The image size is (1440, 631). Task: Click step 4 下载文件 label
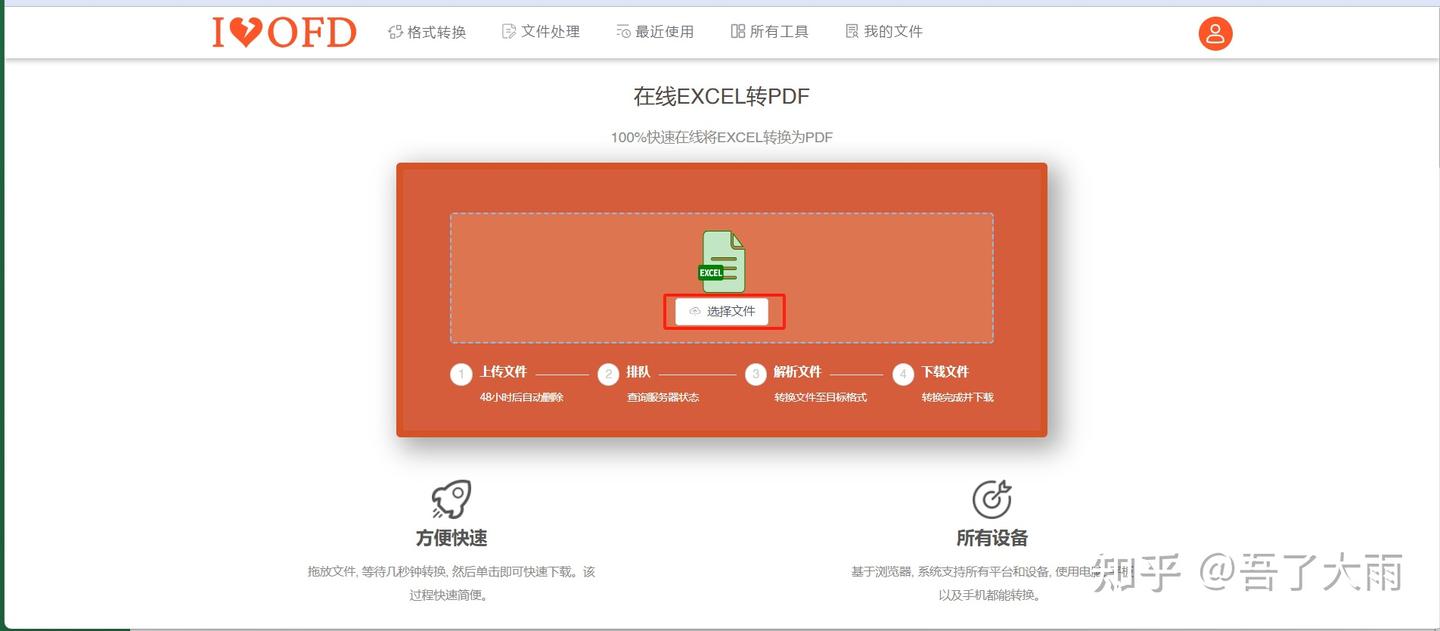click(945, 372)
